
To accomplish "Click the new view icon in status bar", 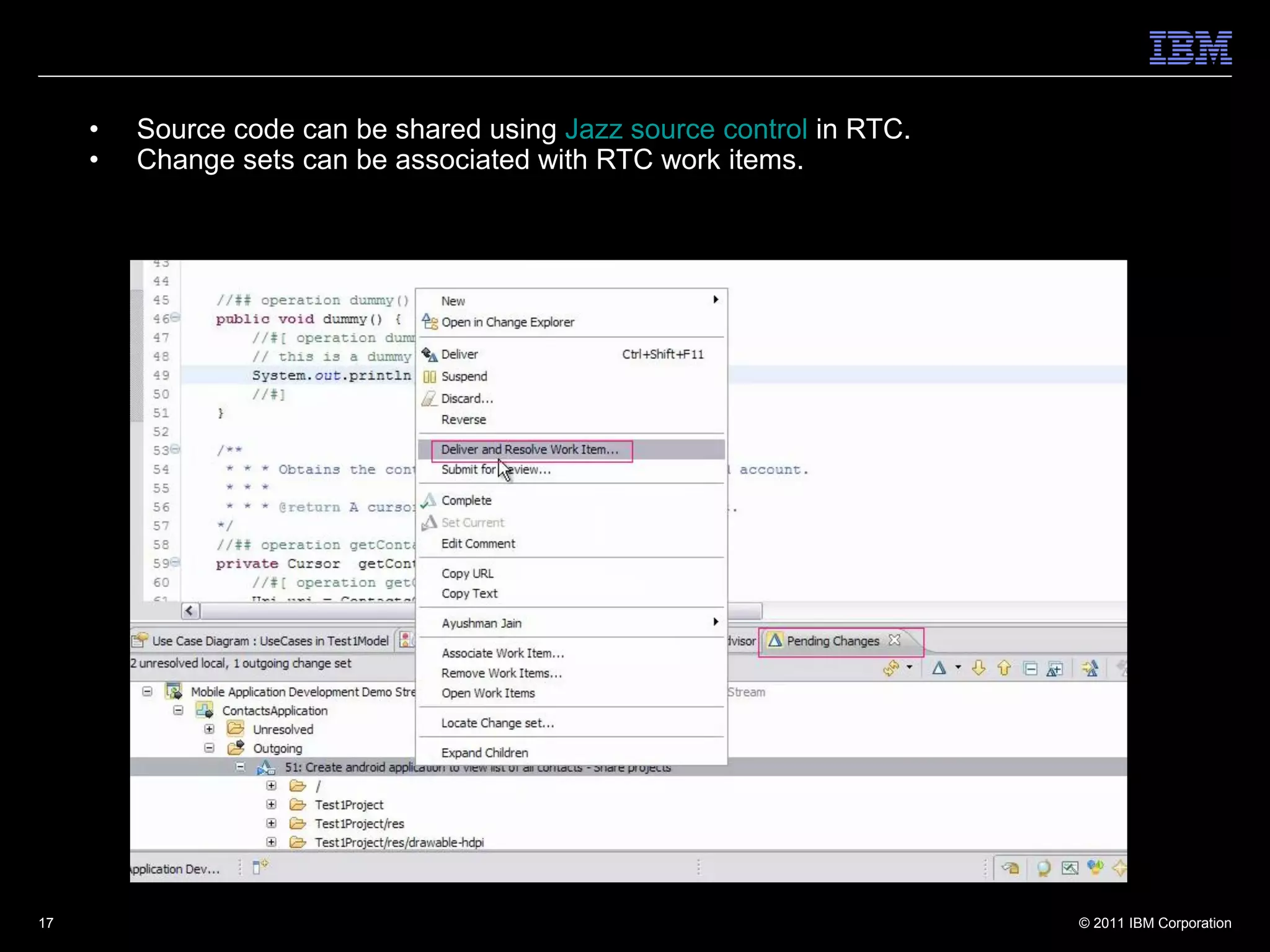I will 260,866.
